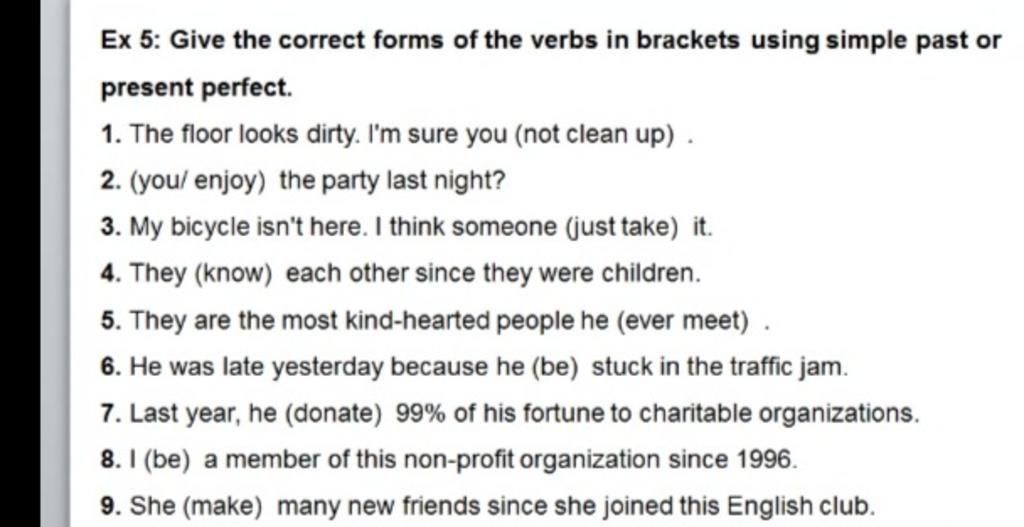Click the gray left margin bar

coord(56,263)
